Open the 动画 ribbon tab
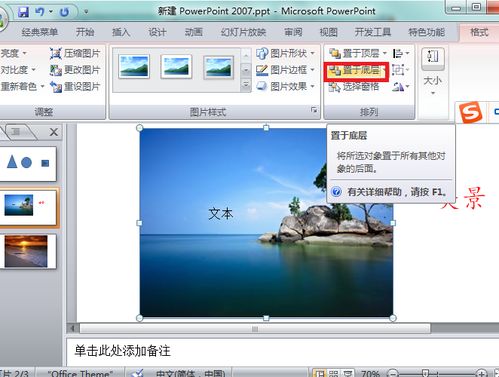This screenshot has height=377, width=499. (194, 32)
